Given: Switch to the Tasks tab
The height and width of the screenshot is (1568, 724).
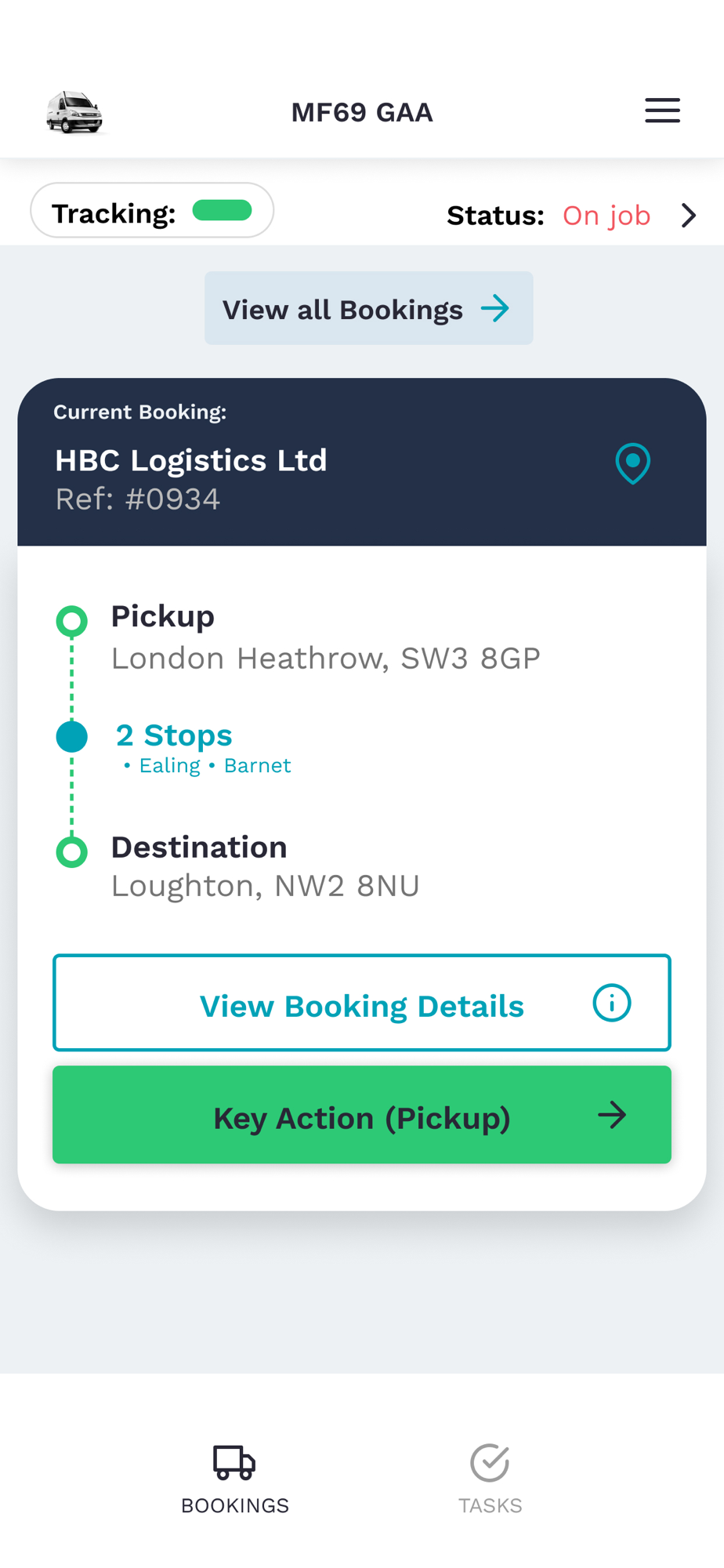Looking at the screenshot, I should click(490, 1479).
